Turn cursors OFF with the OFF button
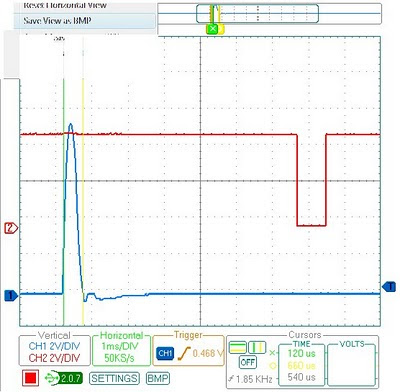The width and height of the screenshot is (400, 392). (248, 362)
